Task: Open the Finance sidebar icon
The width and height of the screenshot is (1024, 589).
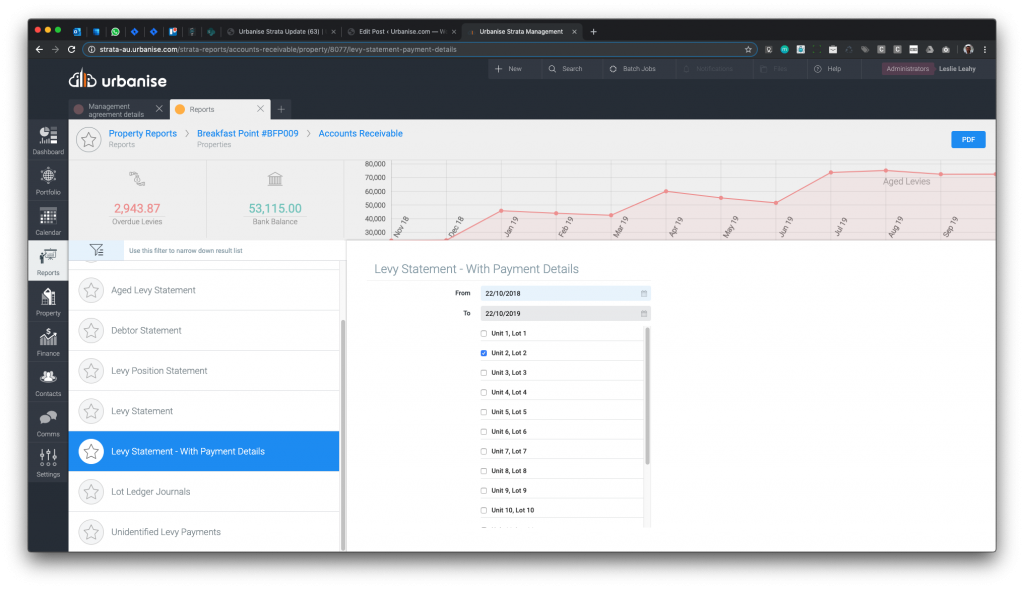Action: [x=47, y=340]
